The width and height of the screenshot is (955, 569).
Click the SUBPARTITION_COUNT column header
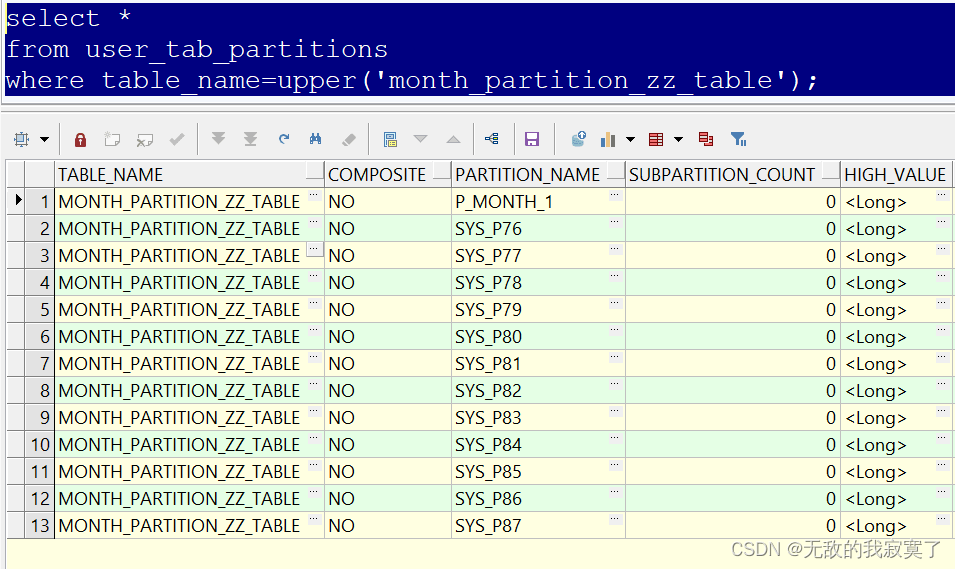coord(733,175)
